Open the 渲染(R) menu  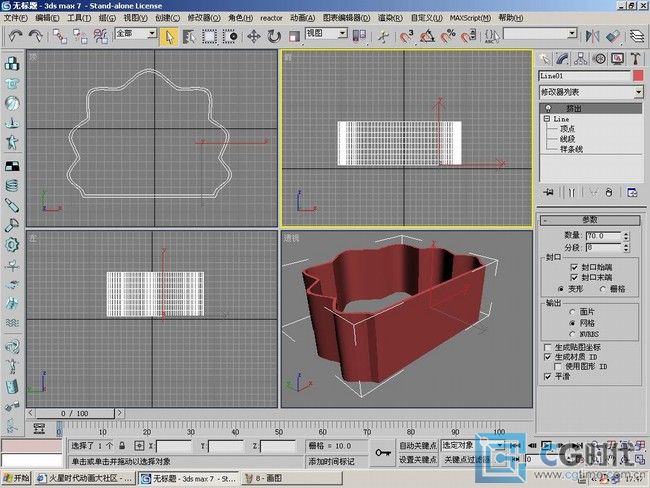coord(390,18)
